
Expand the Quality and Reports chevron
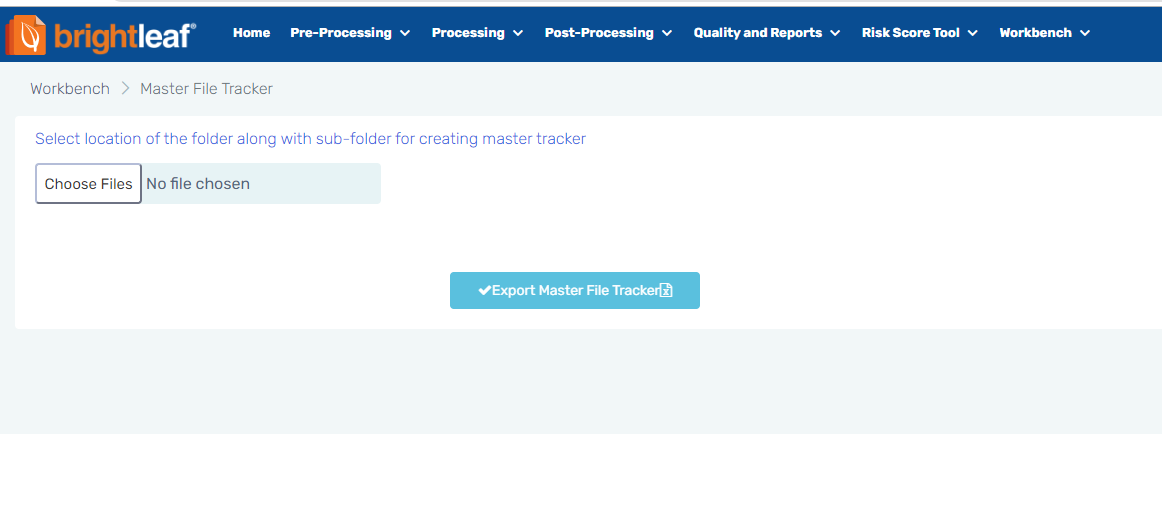835,33
